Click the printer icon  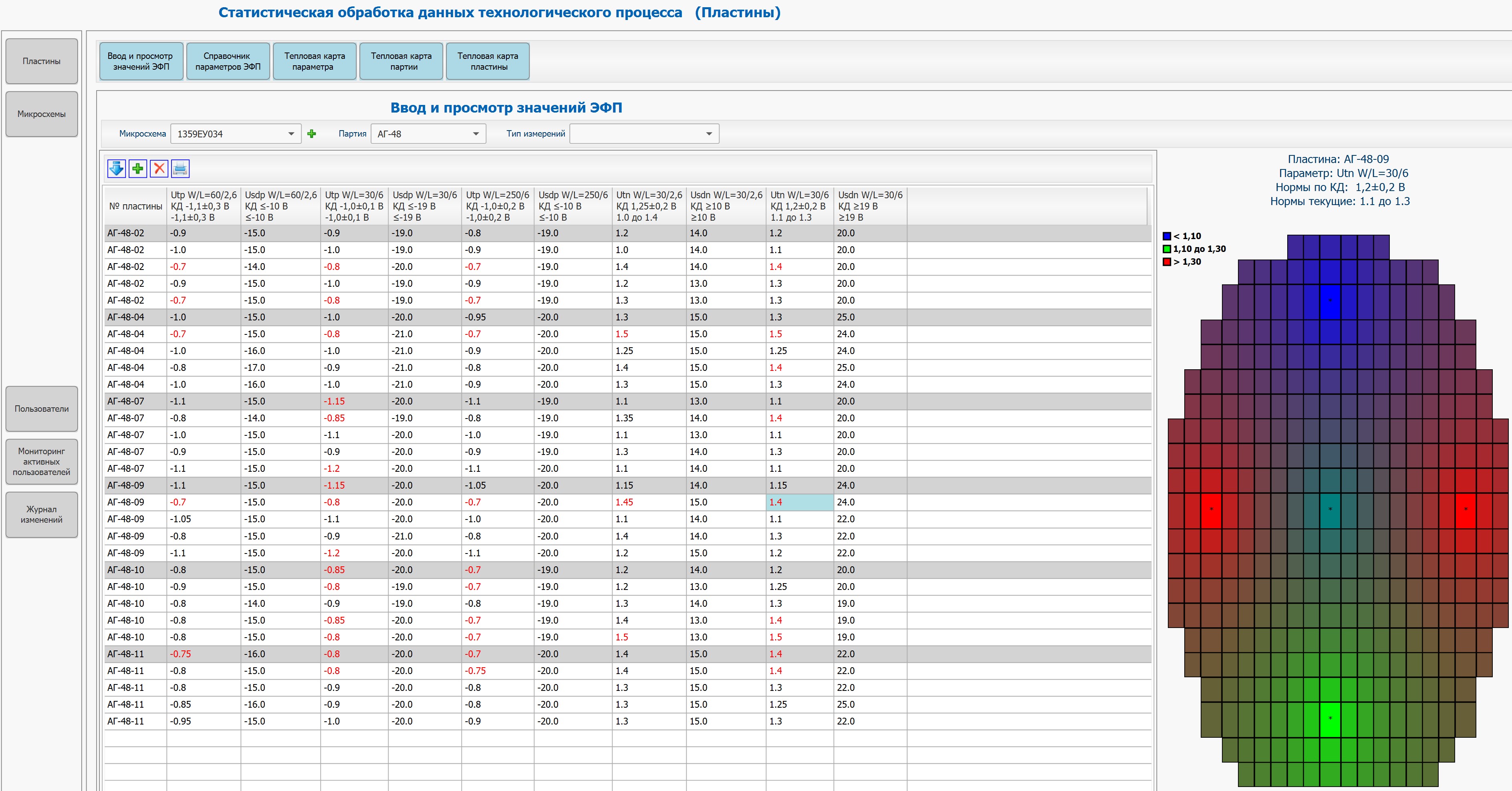[180, 169]
